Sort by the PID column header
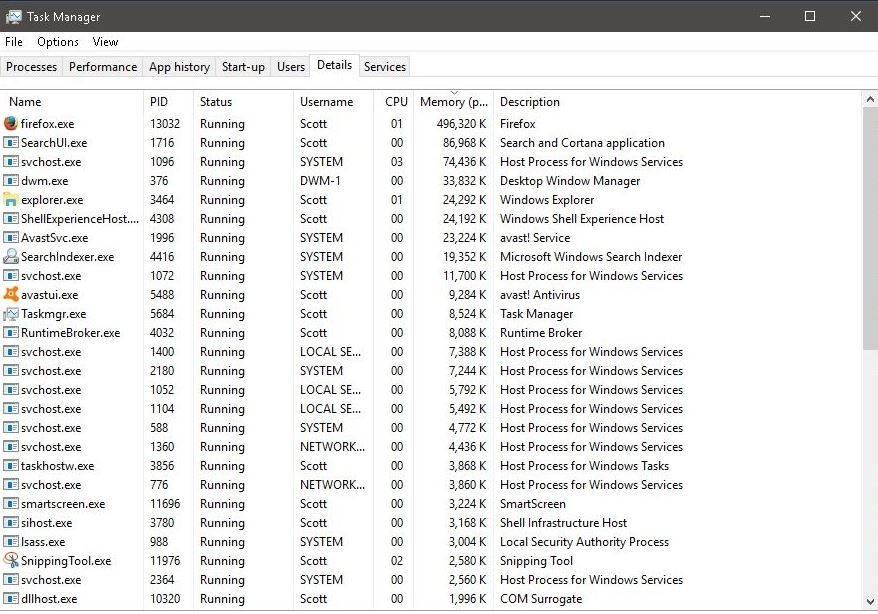878x614 pixels. (x=169, y=101)
